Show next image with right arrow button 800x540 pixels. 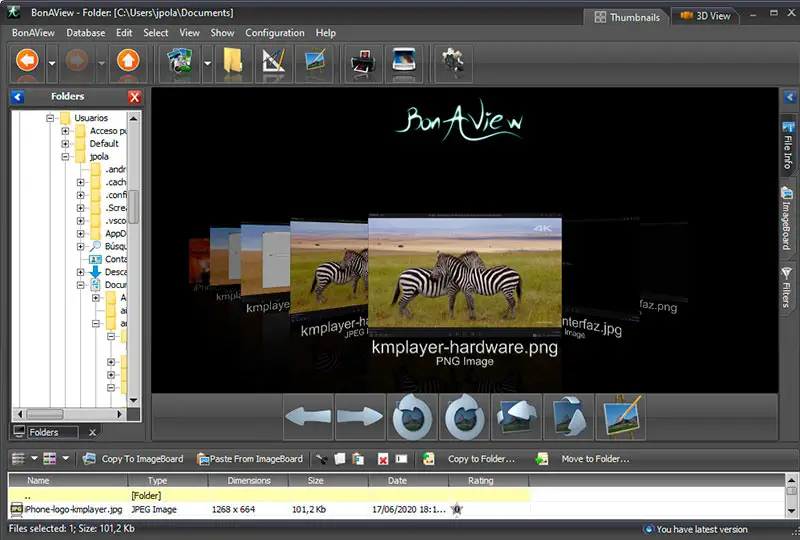[x=360, y=417]
